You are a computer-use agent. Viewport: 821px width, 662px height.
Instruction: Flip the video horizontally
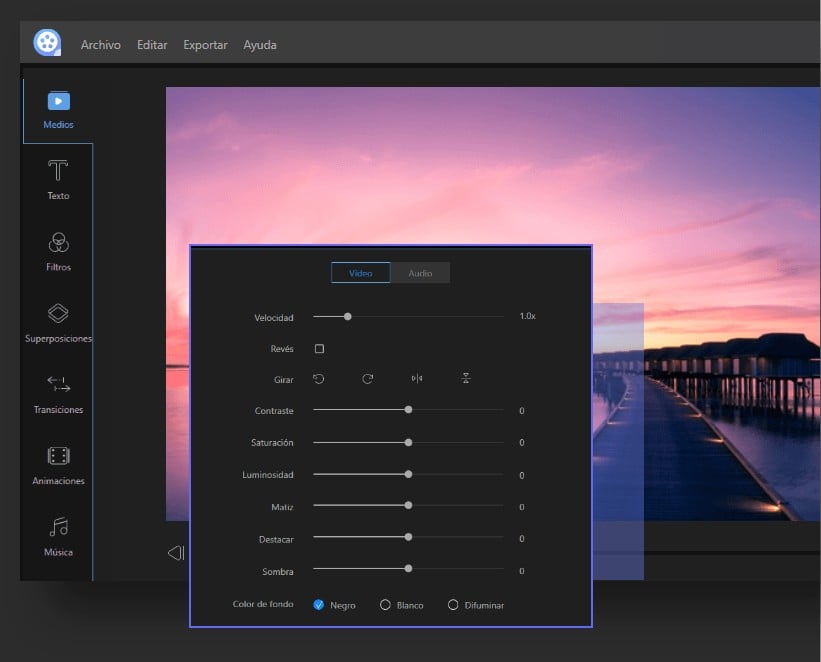[x=415, y=378]
